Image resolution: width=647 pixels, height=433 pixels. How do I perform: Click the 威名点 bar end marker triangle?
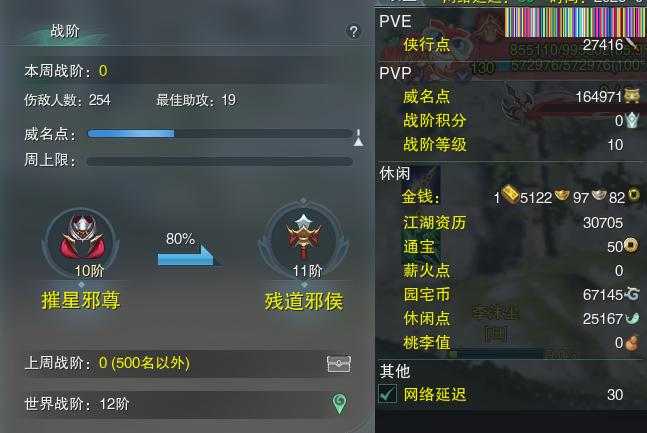point(359,138)
